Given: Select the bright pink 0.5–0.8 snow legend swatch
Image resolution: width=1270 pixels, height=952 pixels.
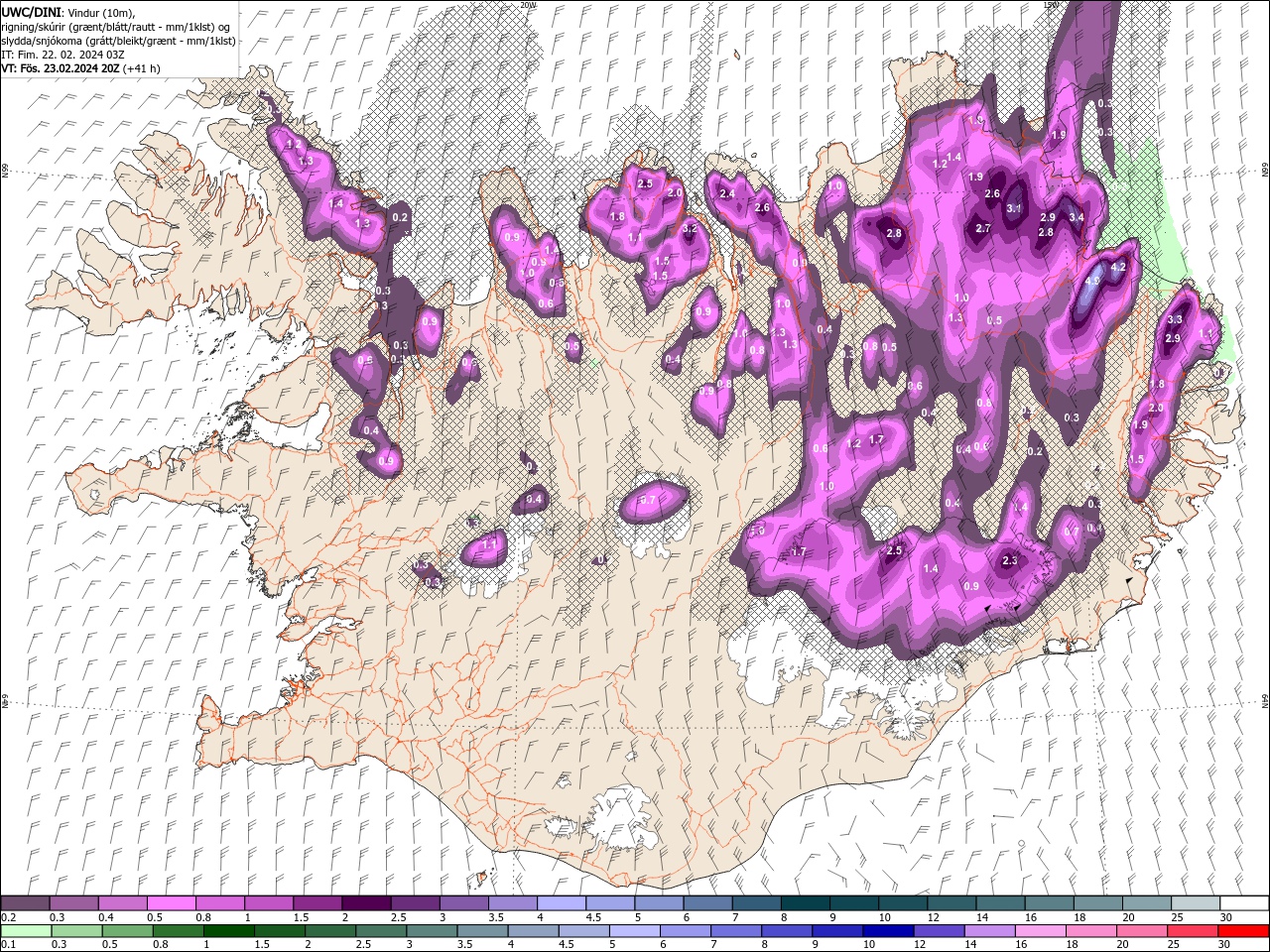Looking at the screenshot, I should click(171, 903).
